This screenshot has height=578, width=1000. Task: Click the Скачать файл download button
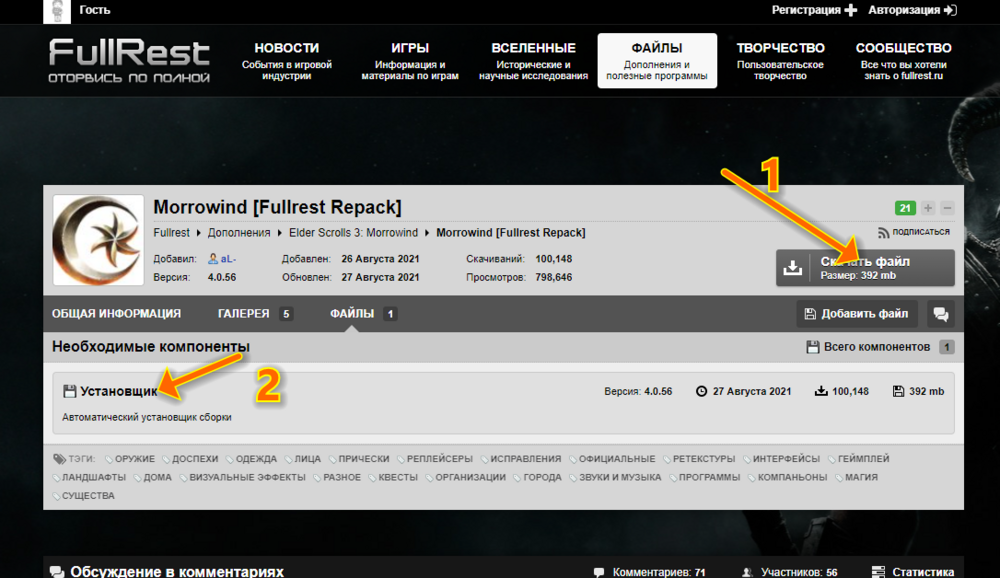click(865, 267)
